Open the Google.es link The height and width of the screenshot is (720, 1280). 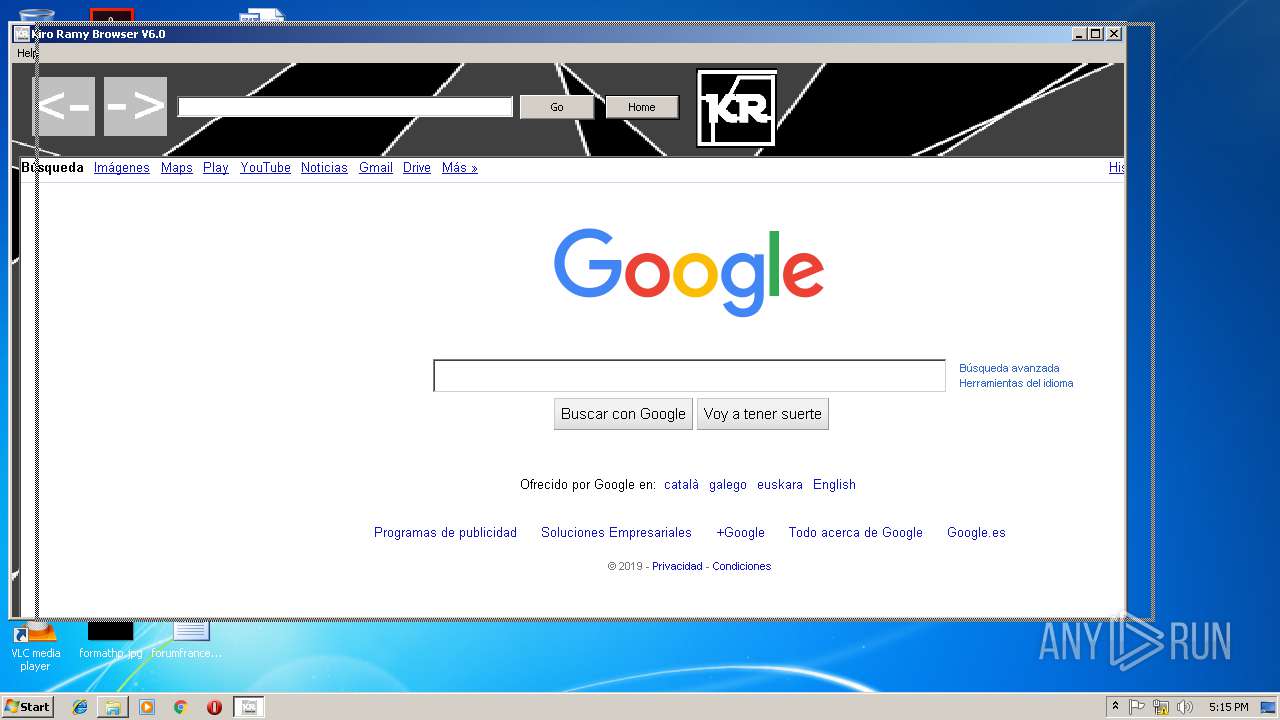[x=976, y=533]
